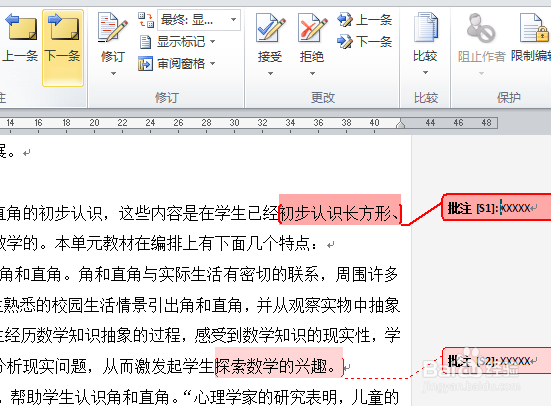
Task: Accept the change with the 接受 icon
Action: point(270,27)
